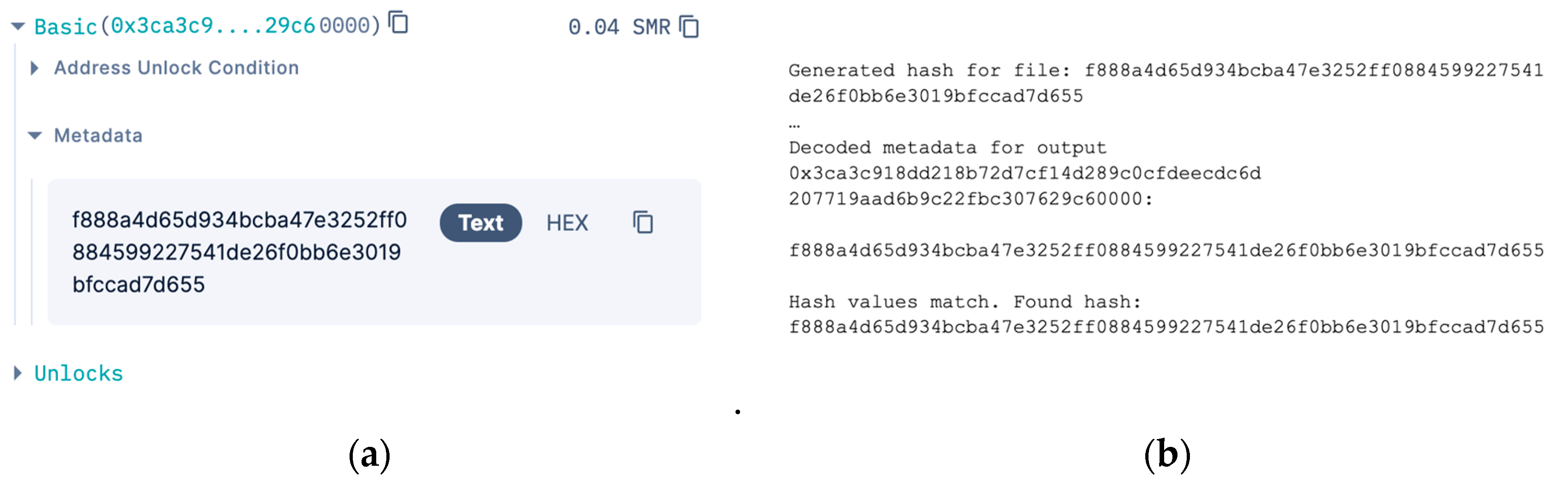Click the figure label (b)
Screen dimensions: 1568x486
point(1167,455)
